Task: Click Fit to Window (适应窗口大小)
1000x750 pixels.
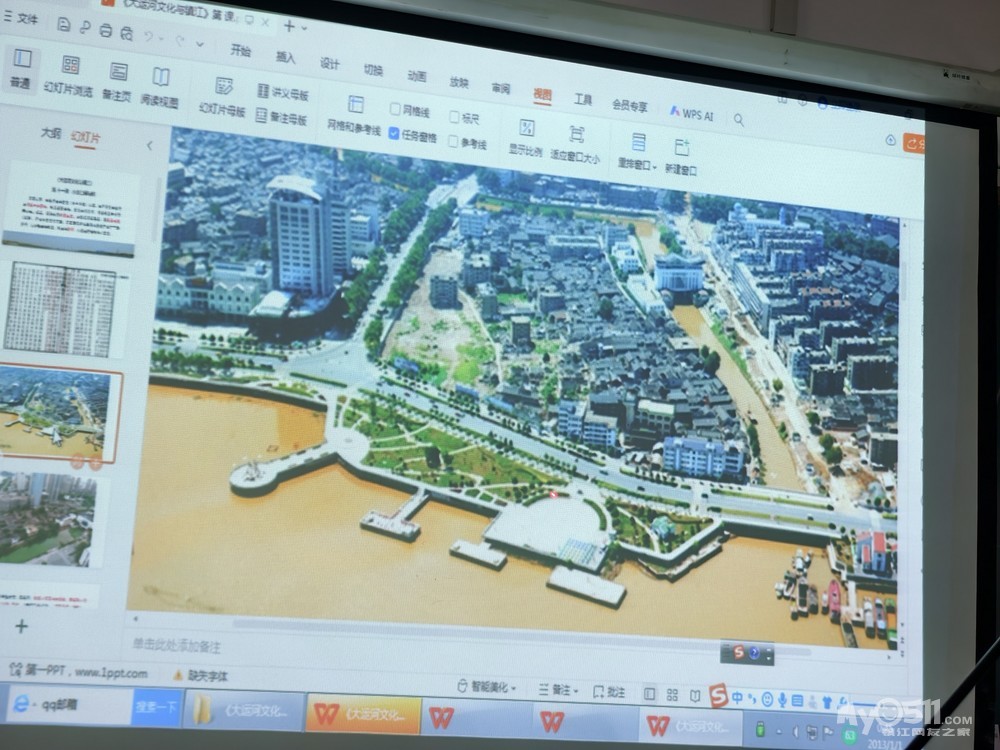Action: [576, 144]
